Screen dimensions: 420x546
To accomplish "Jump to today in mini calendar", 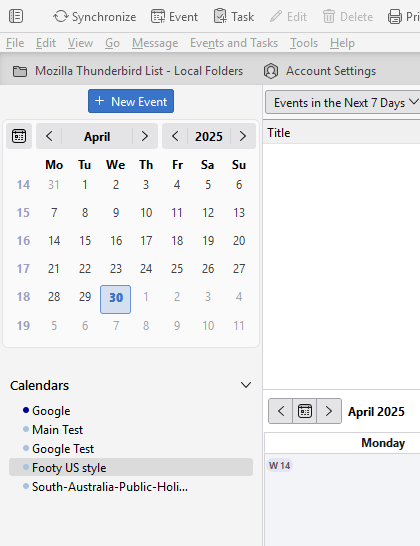I will [x=19, y=136].
